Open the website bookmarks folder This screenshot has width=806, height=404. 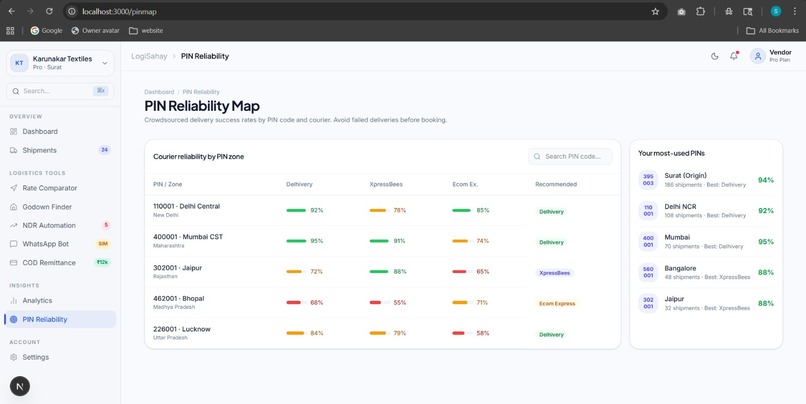click(146, 31)
